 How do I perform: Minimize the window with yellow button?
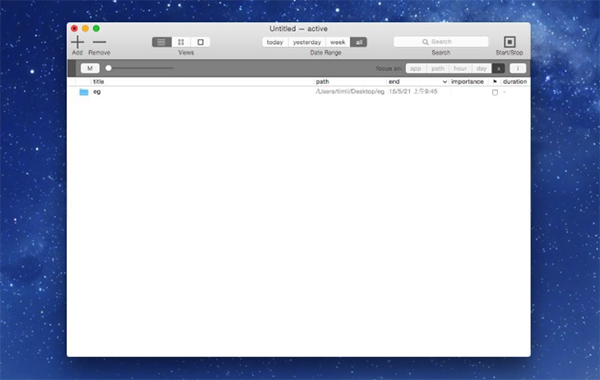tap(85, 28)
